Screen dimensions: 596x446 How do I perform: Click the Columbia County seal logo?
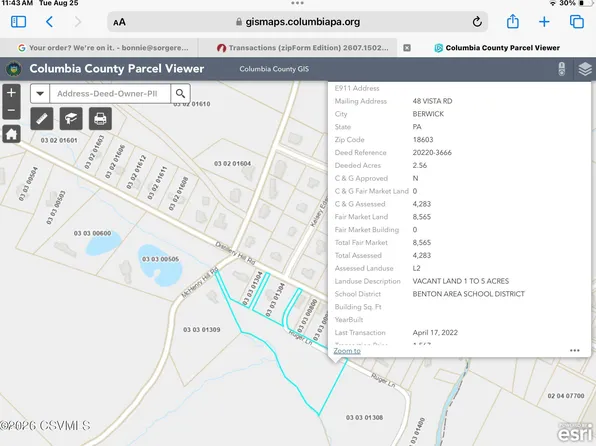14,69
